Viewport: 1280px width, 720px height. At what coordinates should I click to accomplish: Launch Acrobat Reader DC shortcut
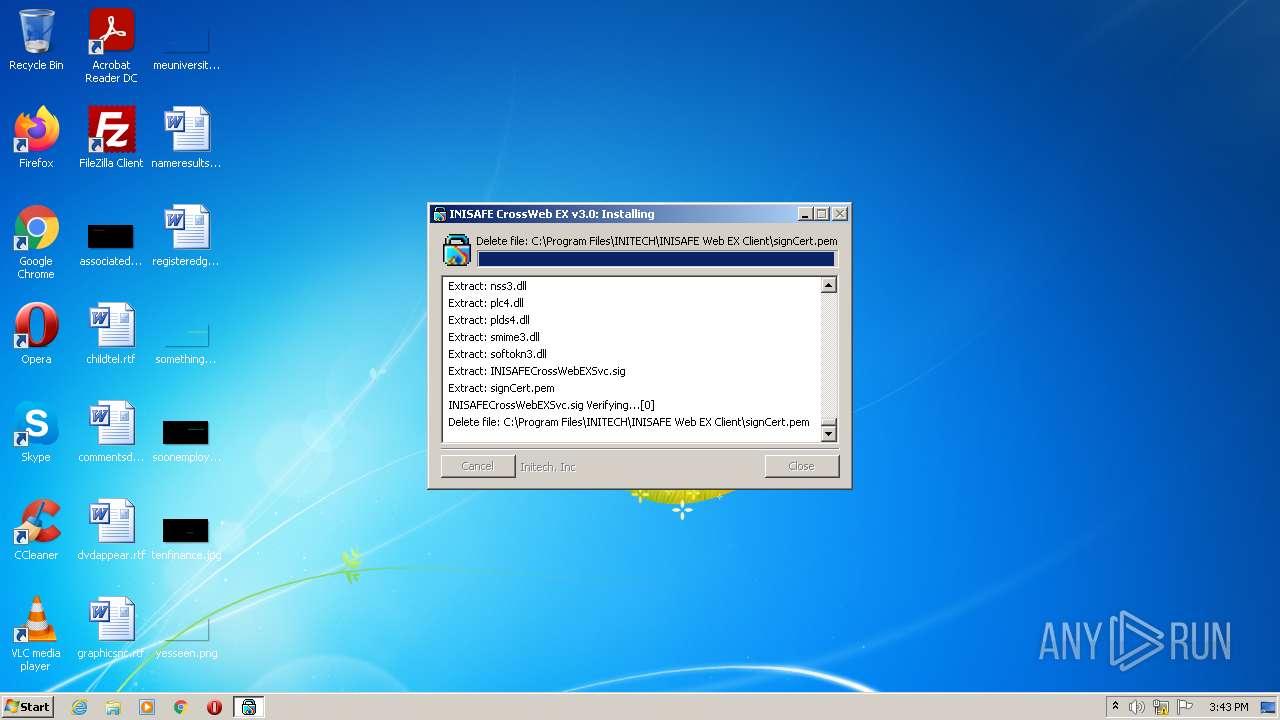[111, 46]
